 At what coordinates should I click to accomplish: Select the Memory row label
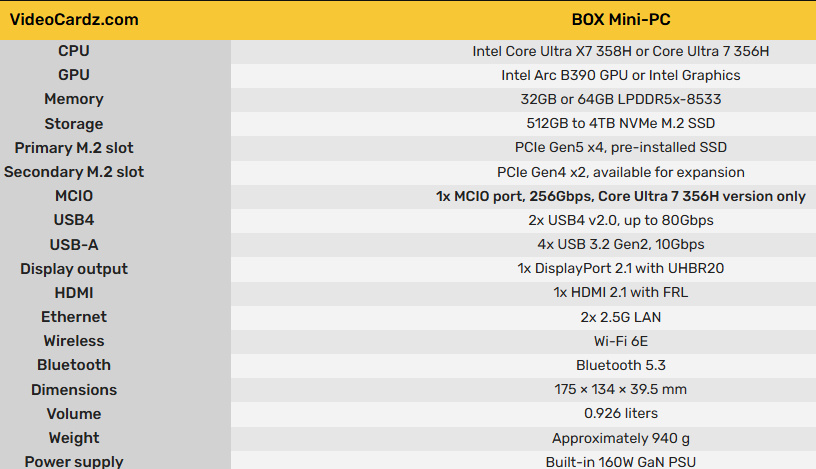click(74, 99)
